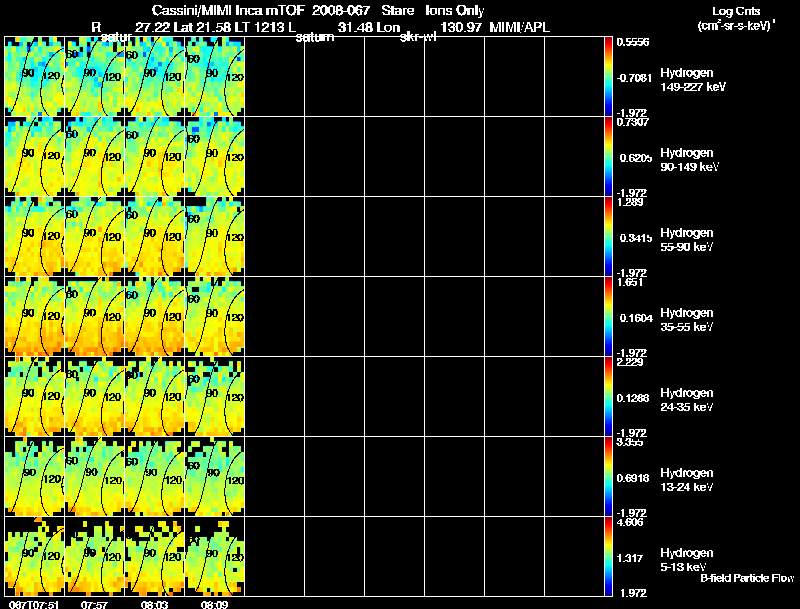Click the '07:57' time label
This screenshot has height=609, width=800.
click(94, 604)
